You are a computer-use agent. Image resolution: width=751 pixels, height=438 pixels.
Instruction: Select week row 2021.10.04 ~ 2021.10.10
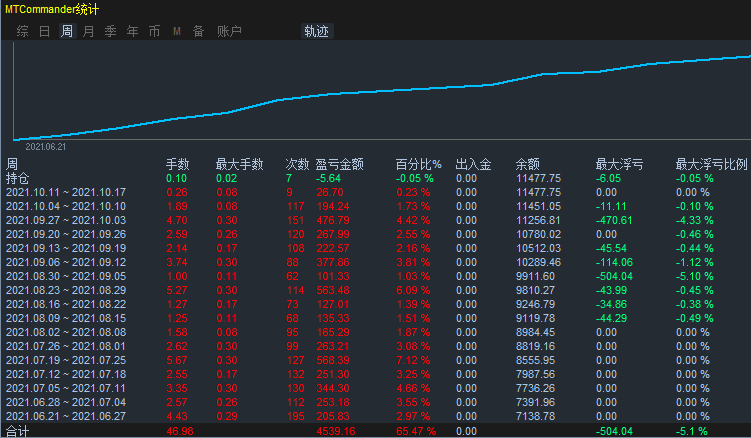click(376, 206)
